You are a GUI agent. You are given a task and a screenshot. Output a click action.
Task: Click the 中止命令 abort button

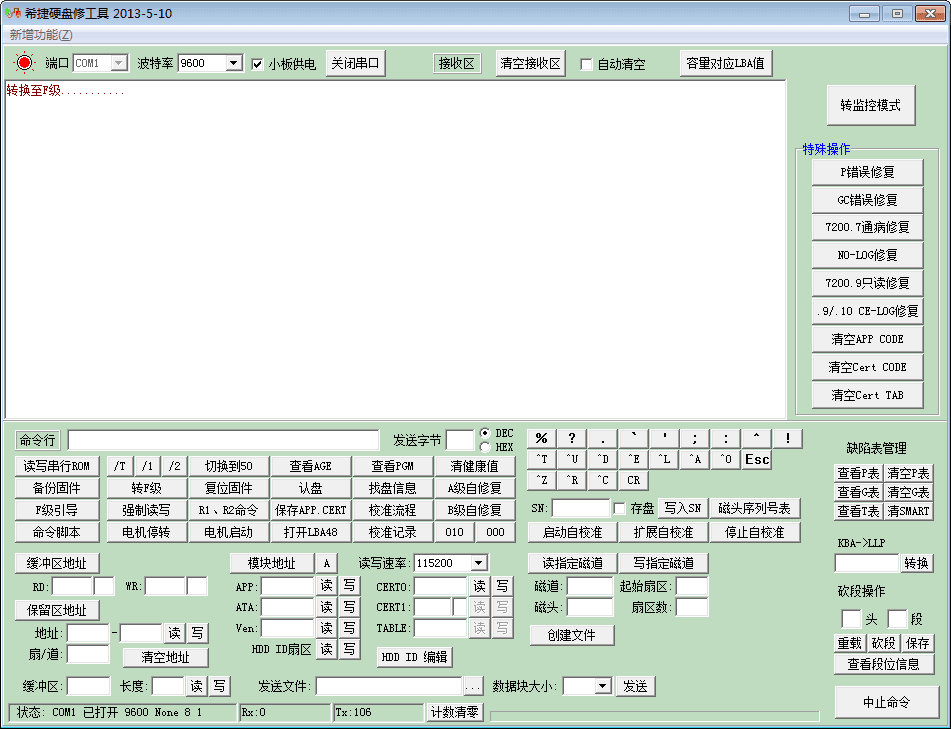pos(886,702)
